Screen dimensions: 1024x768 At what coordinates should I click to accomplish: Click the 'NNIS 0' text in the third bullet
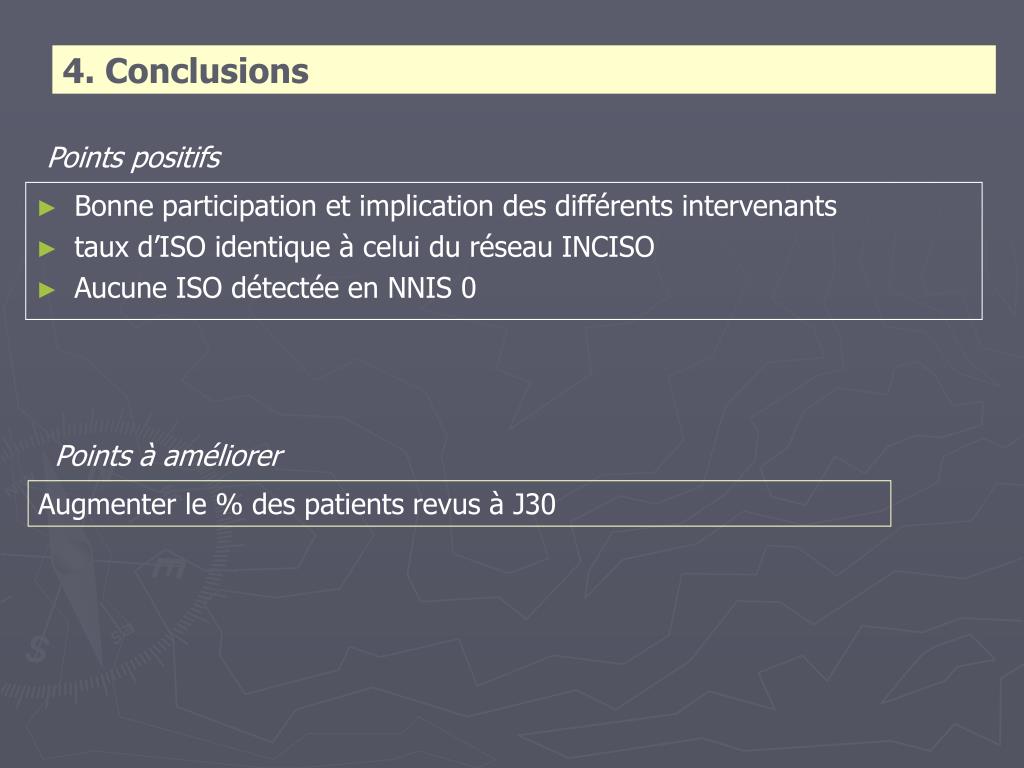(x=432, y=288)
